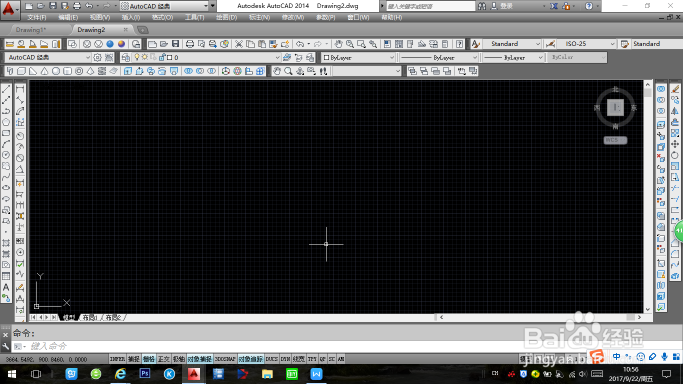Select the Helix modeling tool
This screenshot has height=384, width=683.
102,71
